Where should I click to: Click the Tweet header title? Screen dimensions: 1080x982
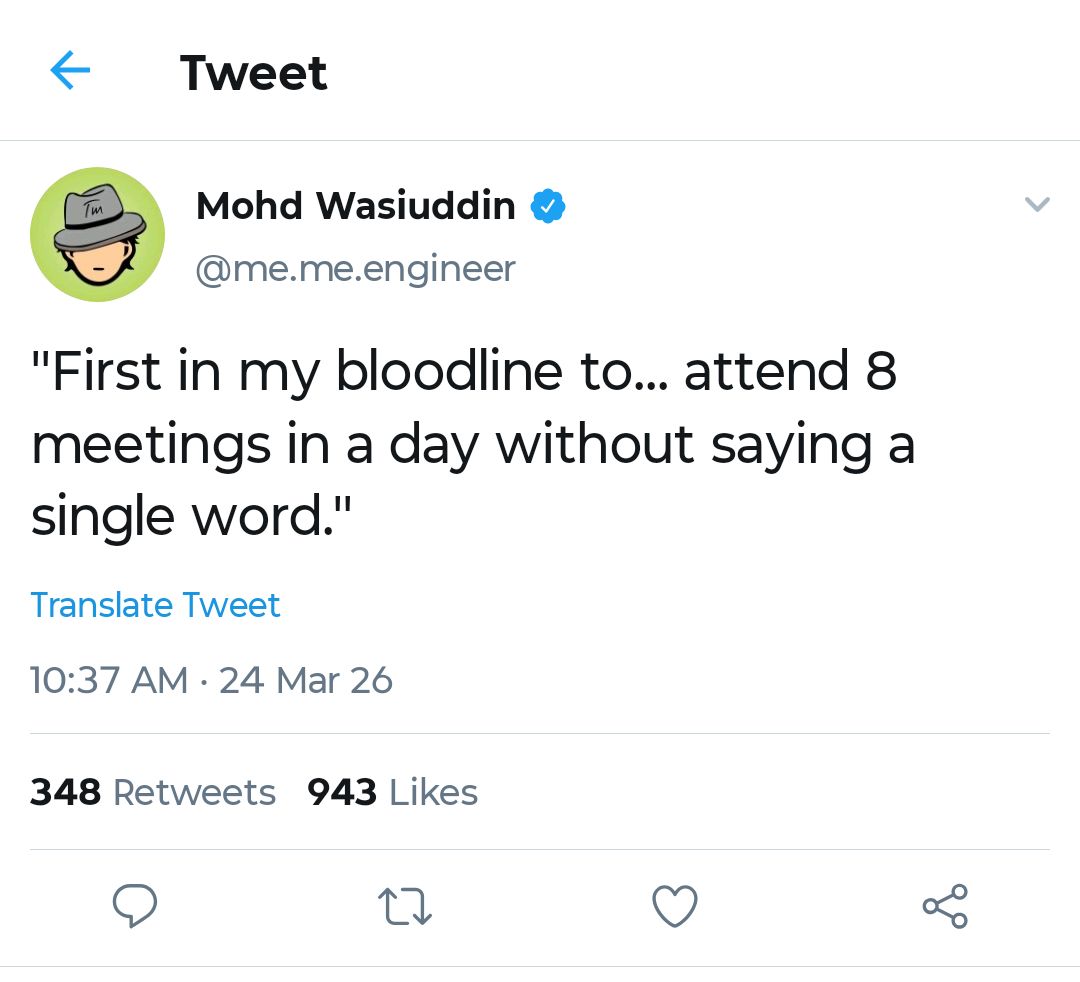pyautogui.click(x=253, y=73)
